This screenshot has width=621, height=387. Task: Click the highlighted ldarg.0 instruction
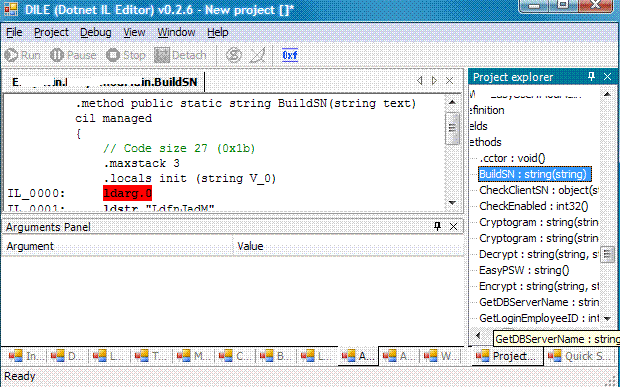(x=127, y=193)
